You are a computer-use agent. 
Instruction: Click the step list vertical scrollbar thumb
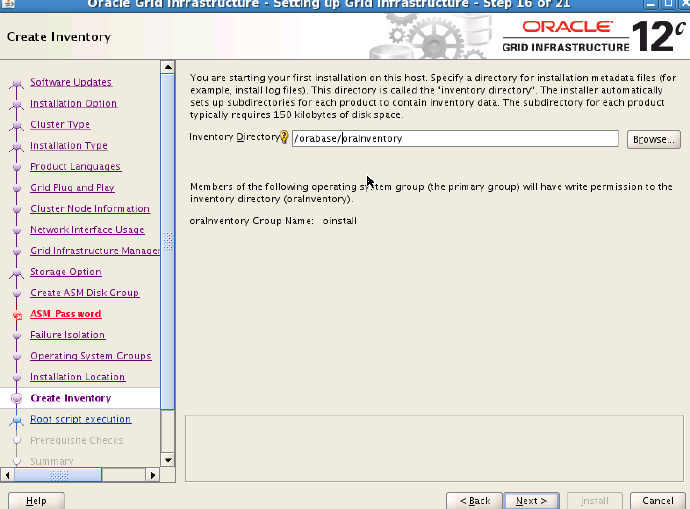(168, 242)
